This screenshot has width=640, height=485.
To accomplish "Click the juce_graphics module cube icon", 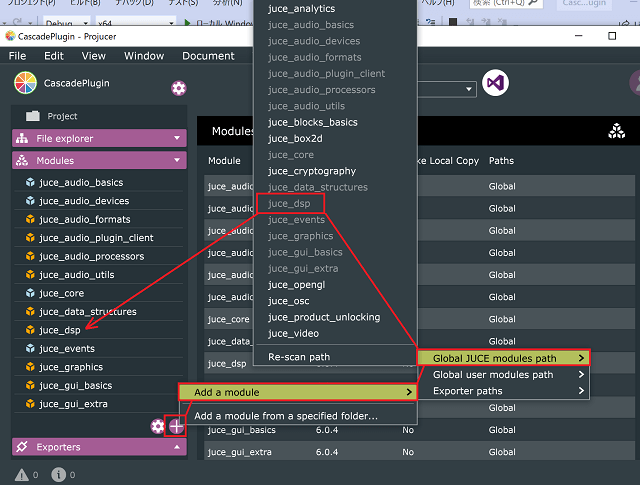I will [x=30, y=367].
